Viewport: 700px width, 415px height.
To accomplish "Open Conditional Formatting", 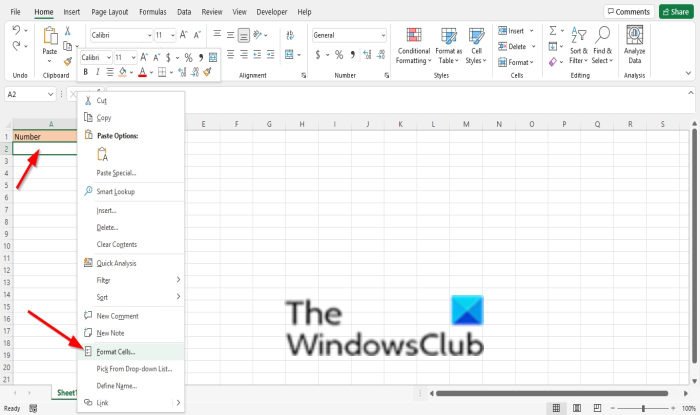I will point(413,46).
